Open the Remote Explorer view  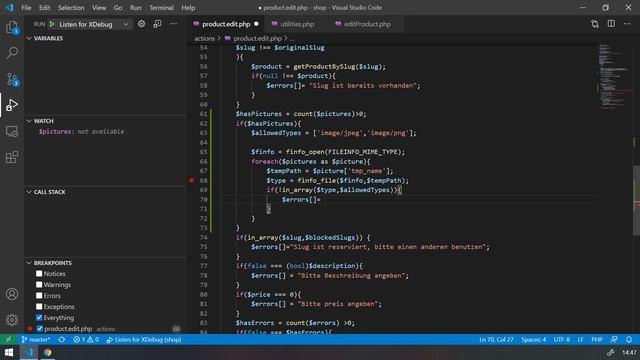click(x=12, y=131)
